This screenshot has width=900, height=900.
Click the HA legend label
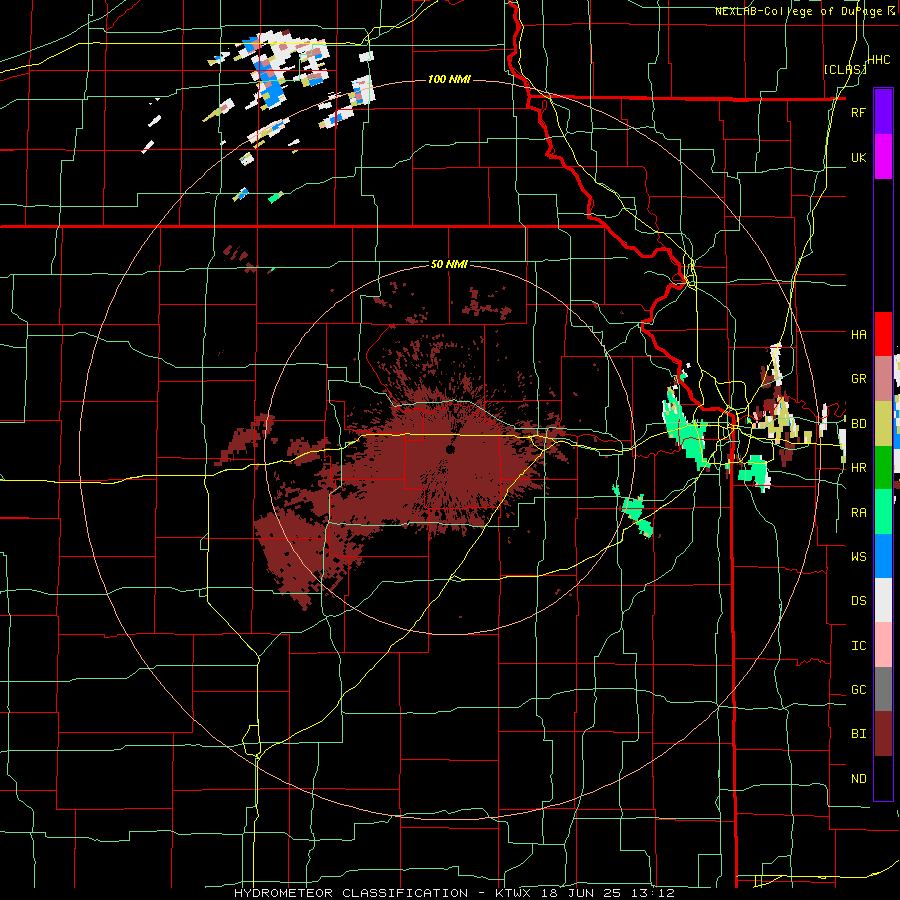[858, 334]
